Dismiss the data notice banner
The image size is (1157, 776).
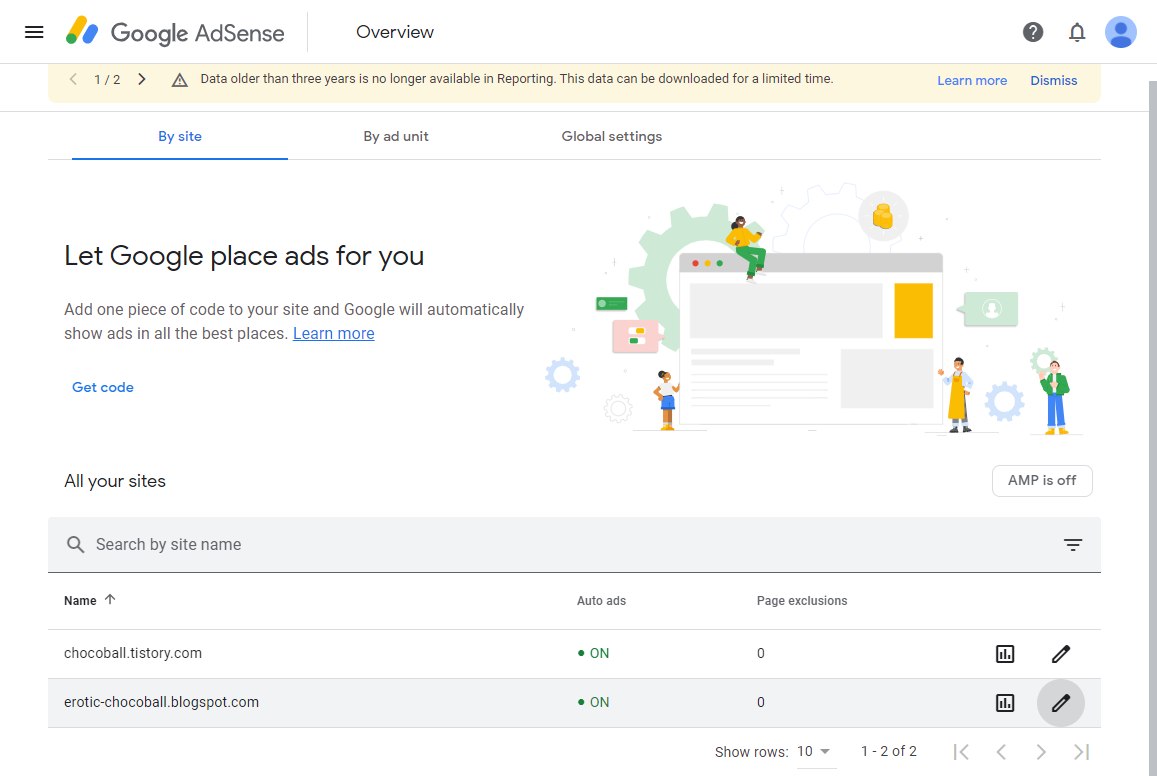click(x=1054, y=80)
